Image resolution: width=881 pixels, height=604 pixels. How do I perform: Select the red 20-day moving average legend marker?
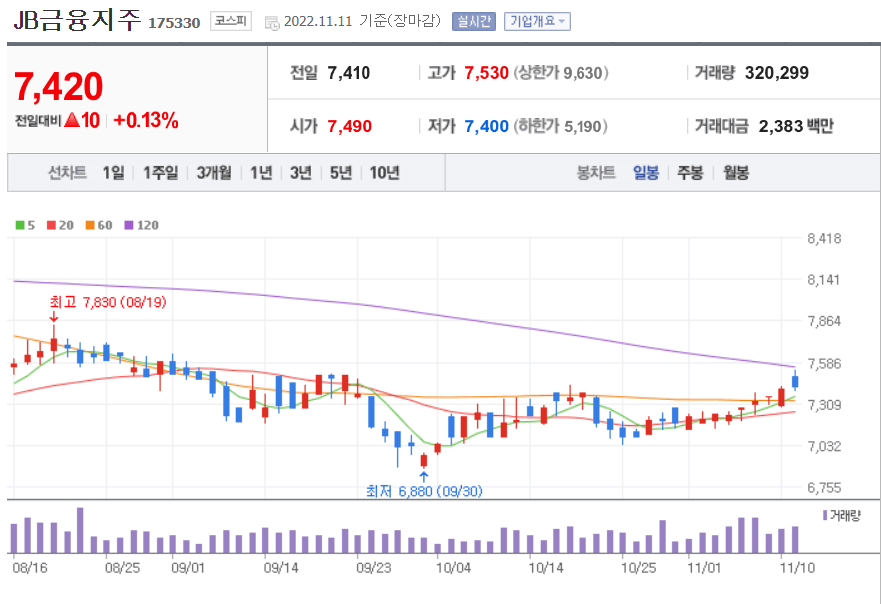tap(52, 225)
